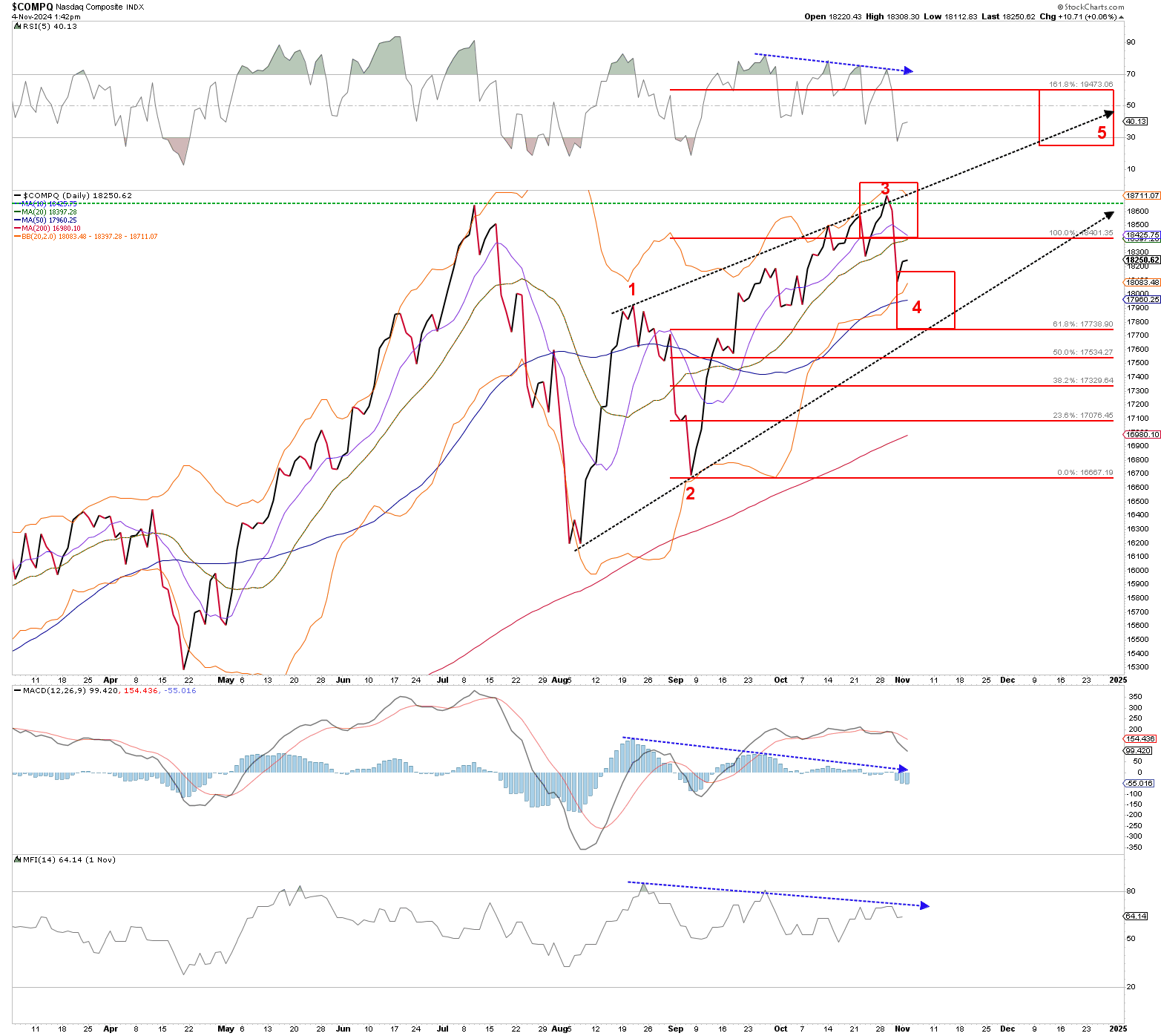The image size is (1161, 1036).
Task: Click the StockCharts.com copyright text
Action: (x=1091, y=7)
